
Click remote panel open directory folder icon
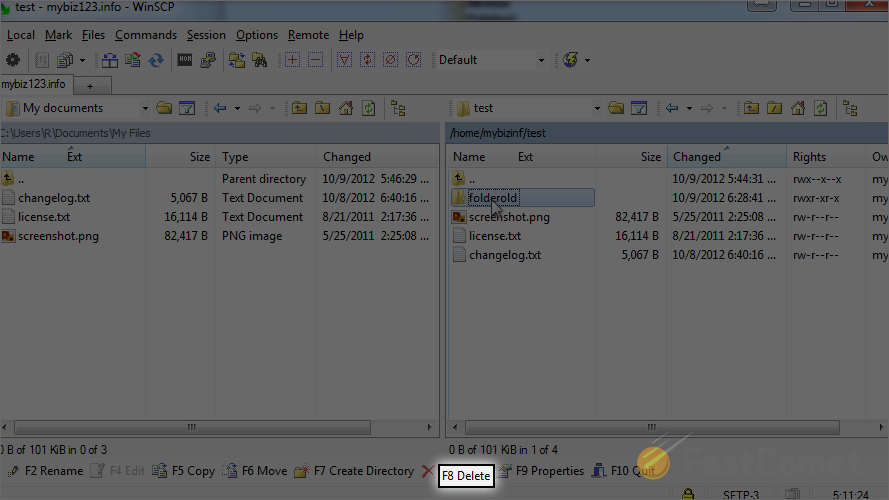(616, 108)
